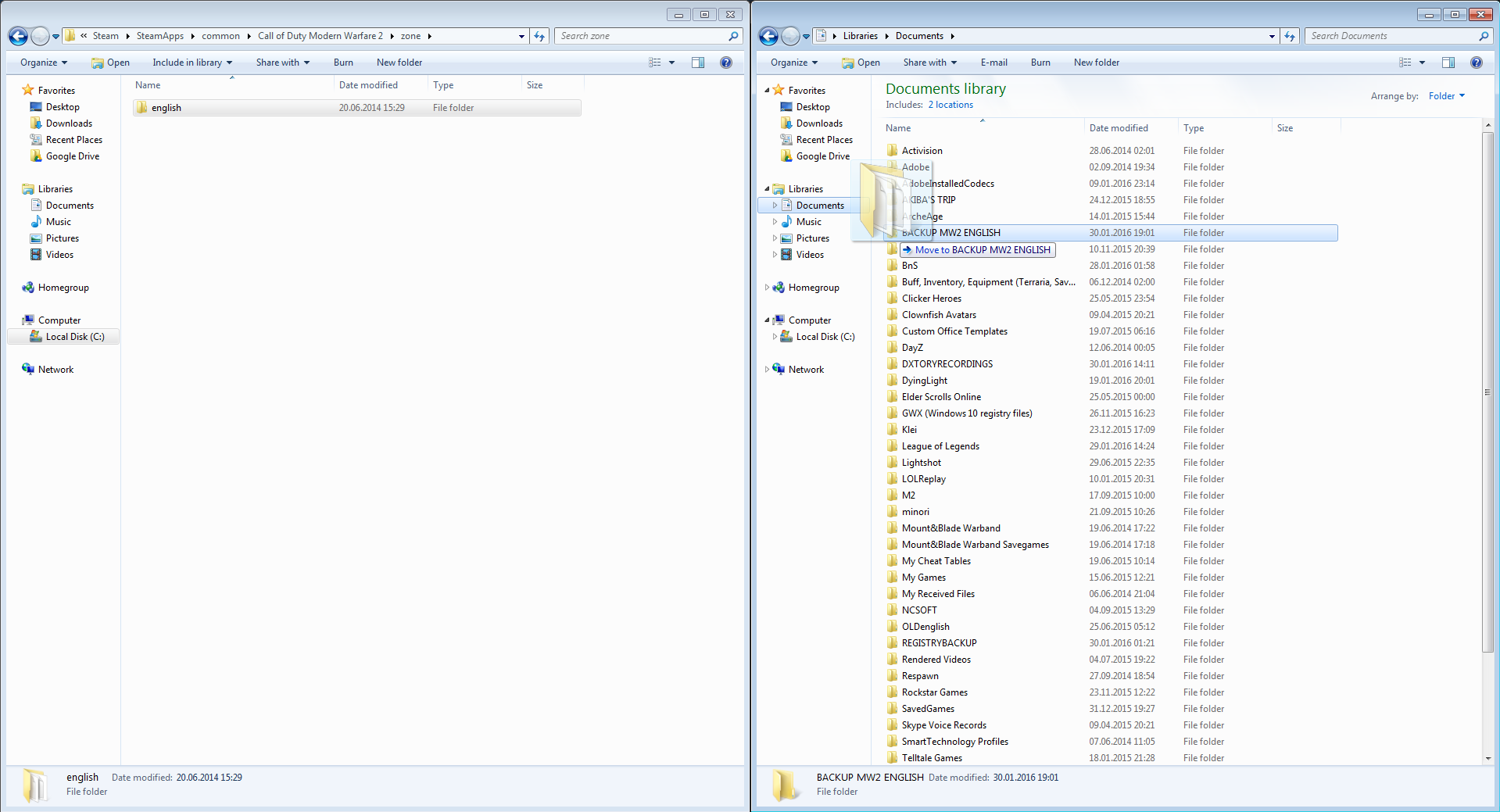Image resolution: width=1500 pixels, height=812 pixels.
Task: Click Network icon in Documents window sidebar
Action: click(x=779, y=370)
